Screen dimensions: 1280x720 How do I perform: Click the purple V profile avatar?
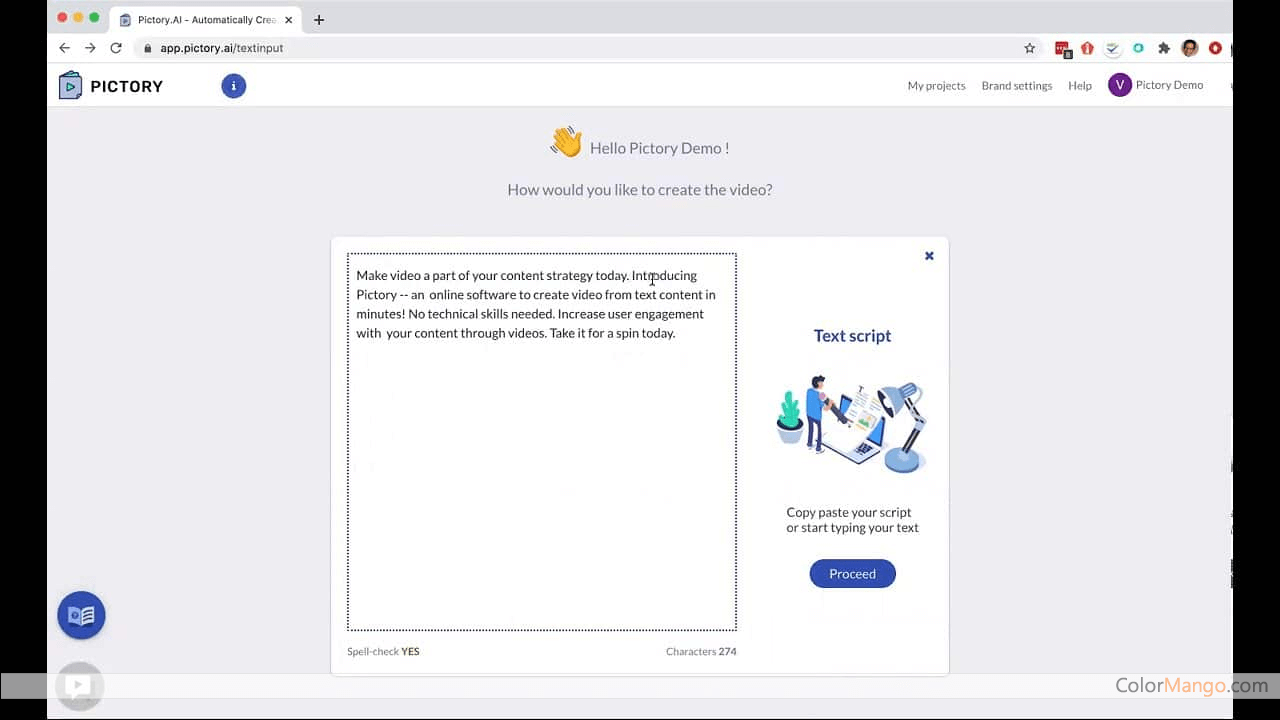[x=1119, y=85]
